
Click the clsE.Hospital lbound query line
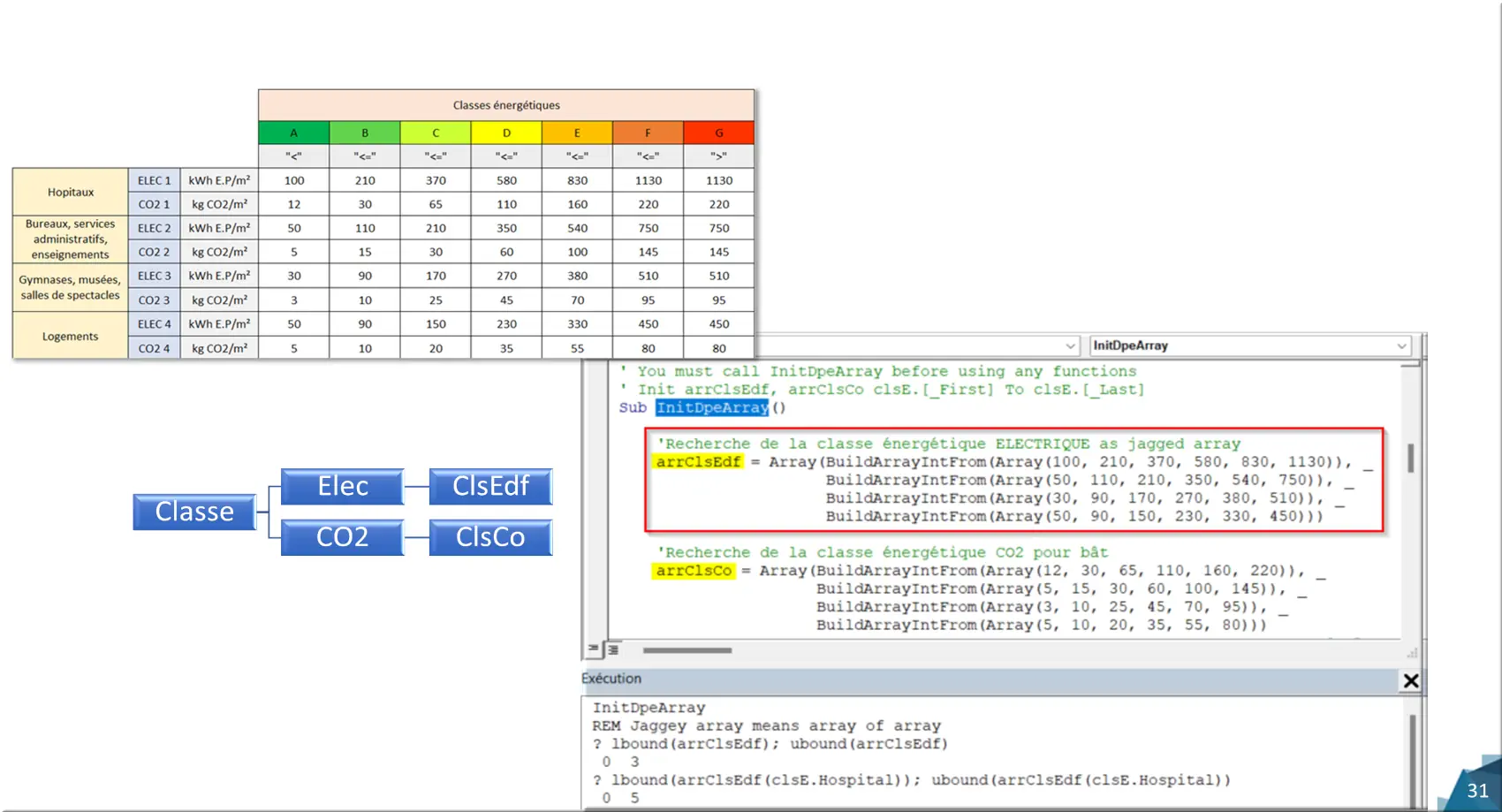pos(911,780)
